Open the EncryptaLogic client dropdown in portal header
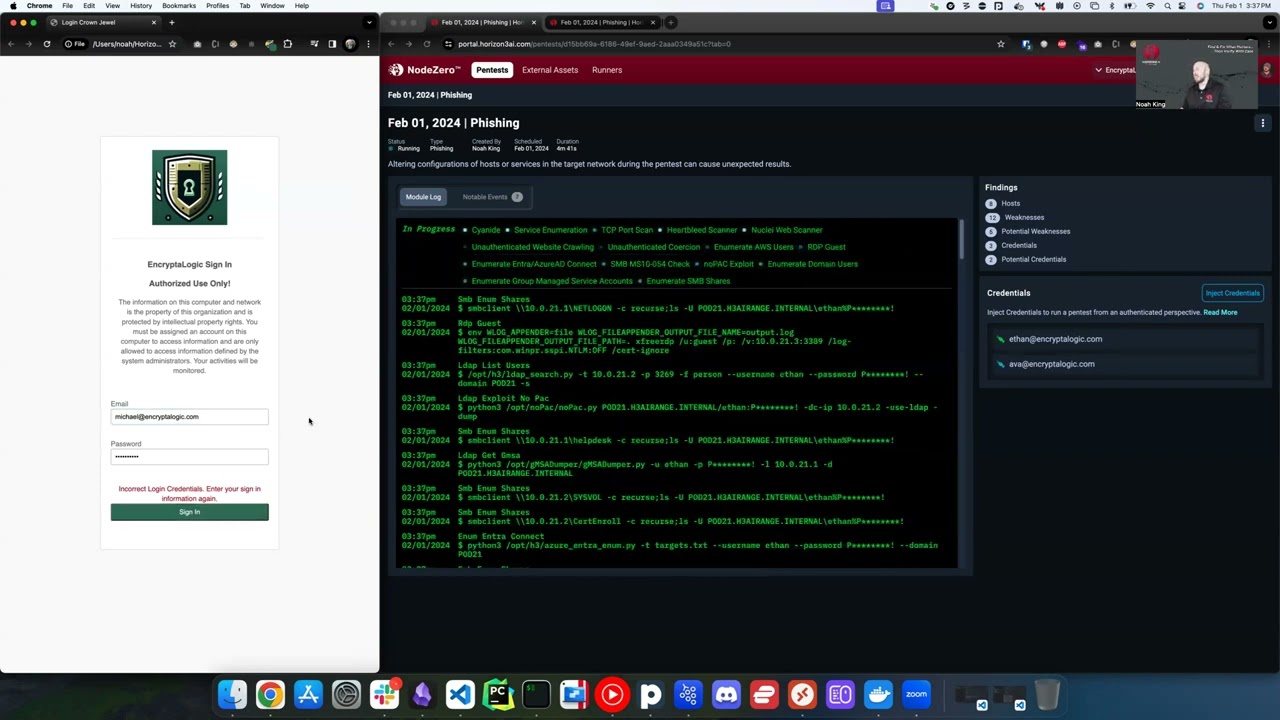 tap(1115, 70)
